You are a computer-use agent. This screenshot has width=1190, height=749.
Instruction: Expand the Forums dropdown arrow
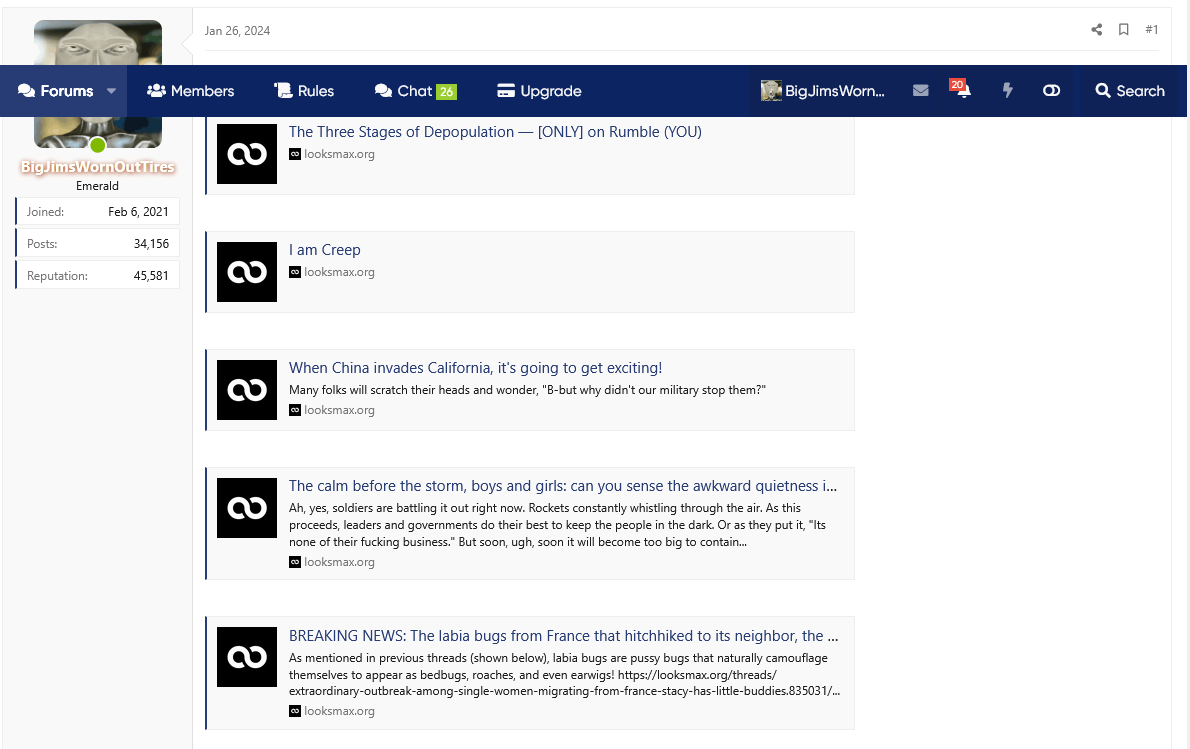[x=112, y=91]
